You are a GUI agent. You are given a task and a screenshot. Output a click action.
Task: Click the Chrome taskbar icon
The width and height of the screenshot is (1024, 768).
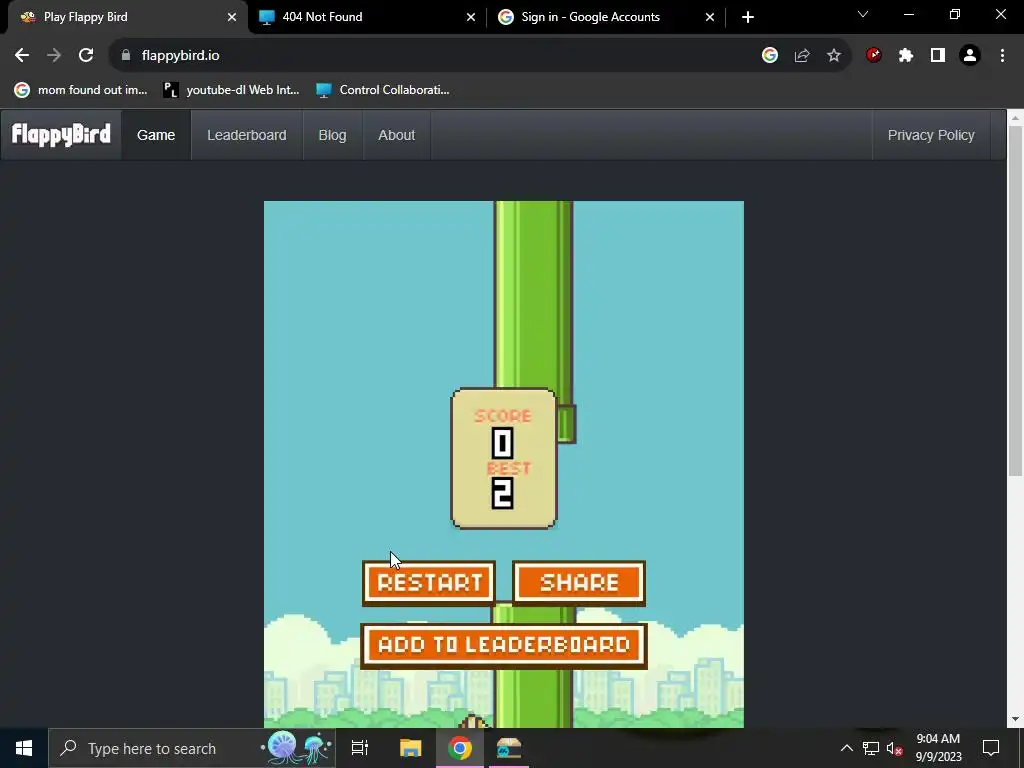460,748
